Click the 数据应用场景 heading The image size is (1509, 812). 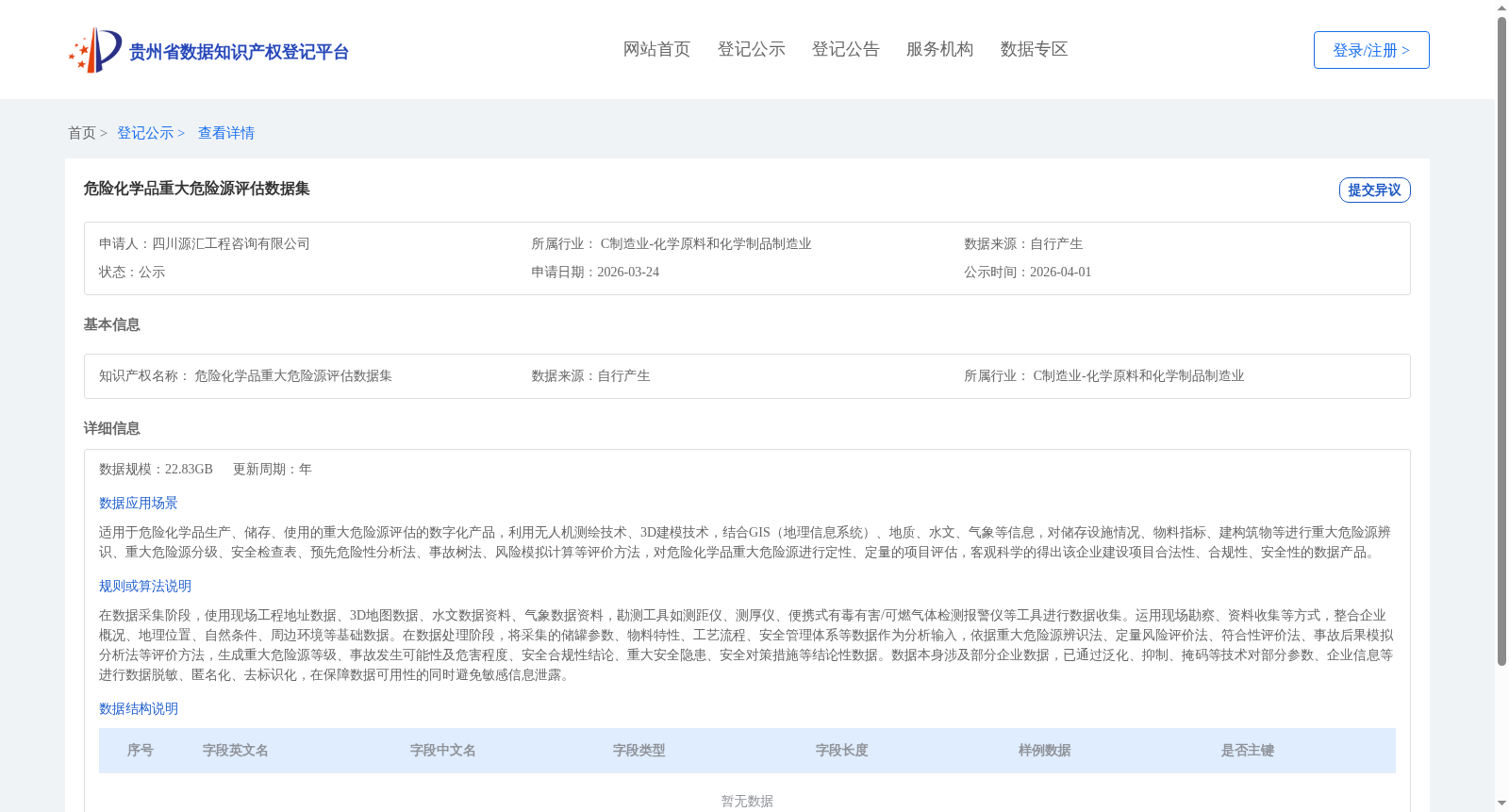[x=139, y=503]
